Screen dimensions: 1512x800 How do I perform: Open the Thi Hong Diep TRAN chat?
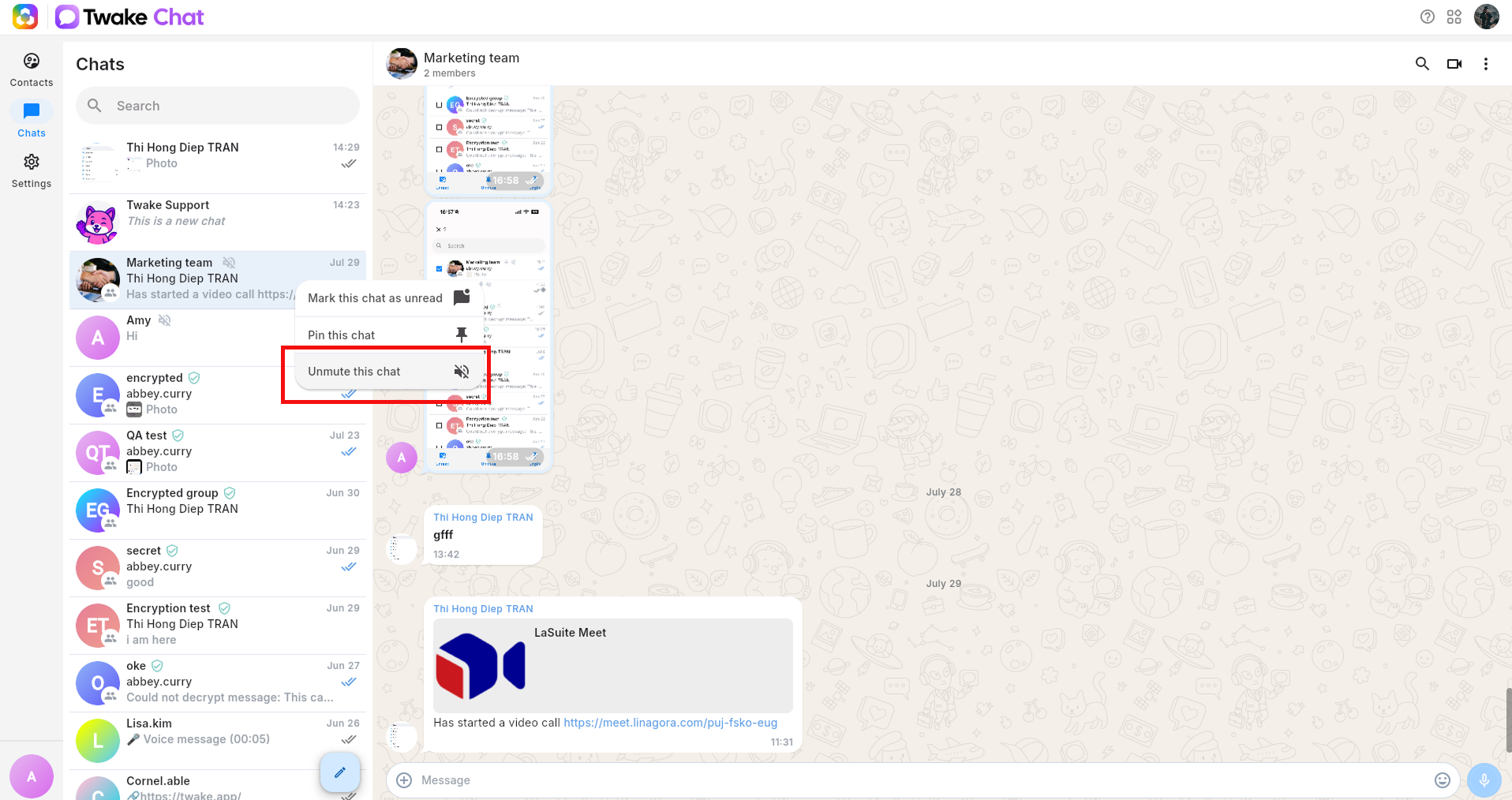click(218, 164)
